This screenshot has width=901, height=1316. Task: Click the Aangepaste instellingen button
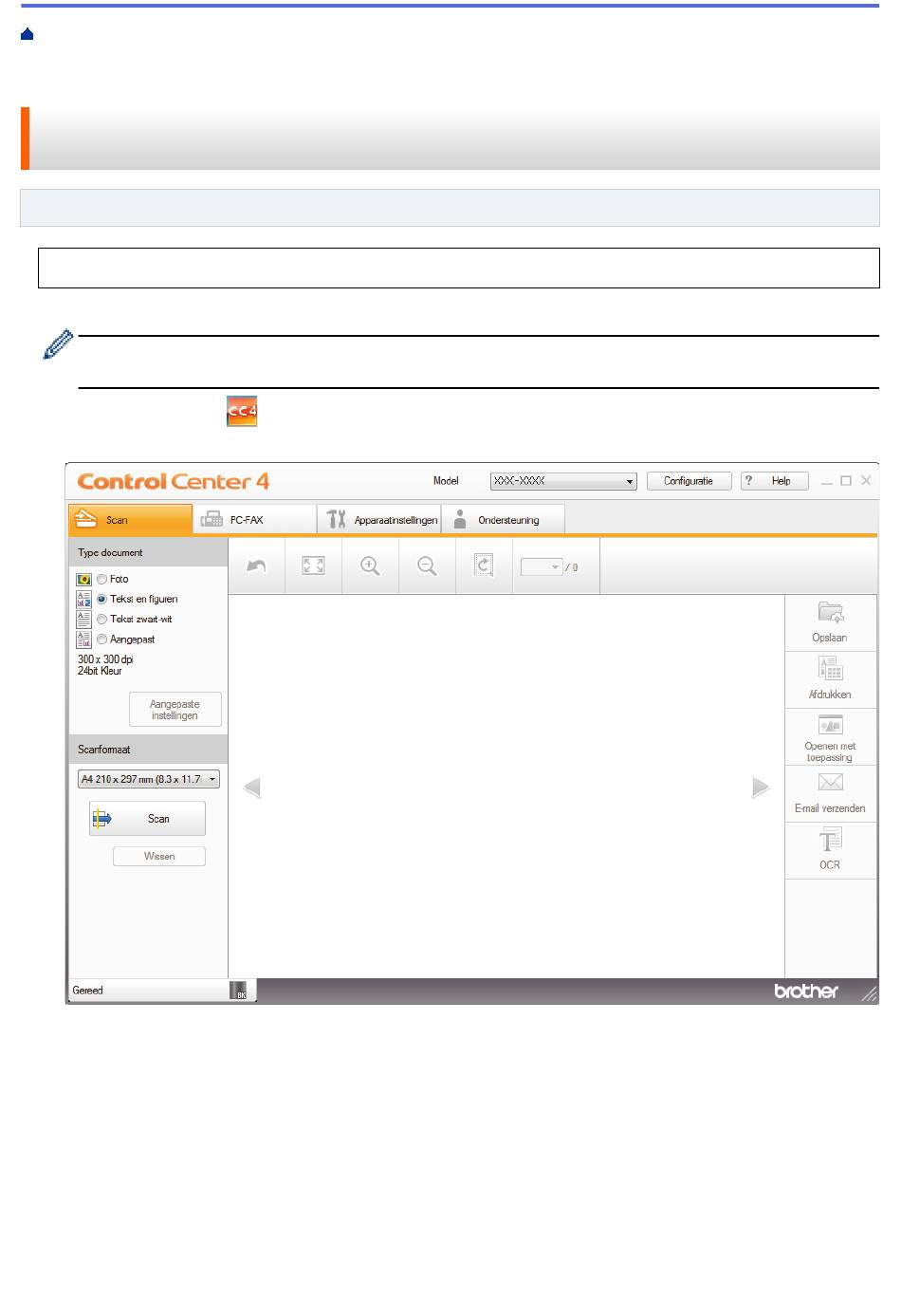click(175, 710)
